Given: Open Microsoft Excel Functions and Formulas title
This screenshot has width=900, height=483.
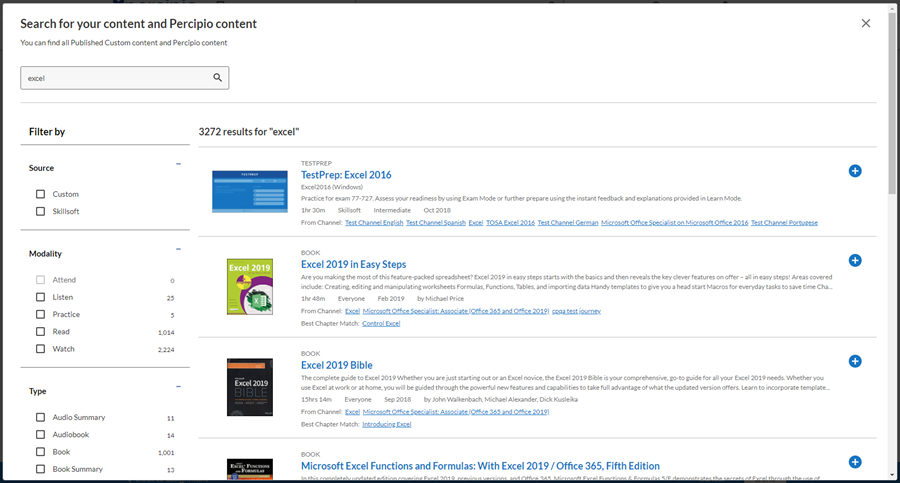Looking at the screenshot, I should click(x=480, y=466).
